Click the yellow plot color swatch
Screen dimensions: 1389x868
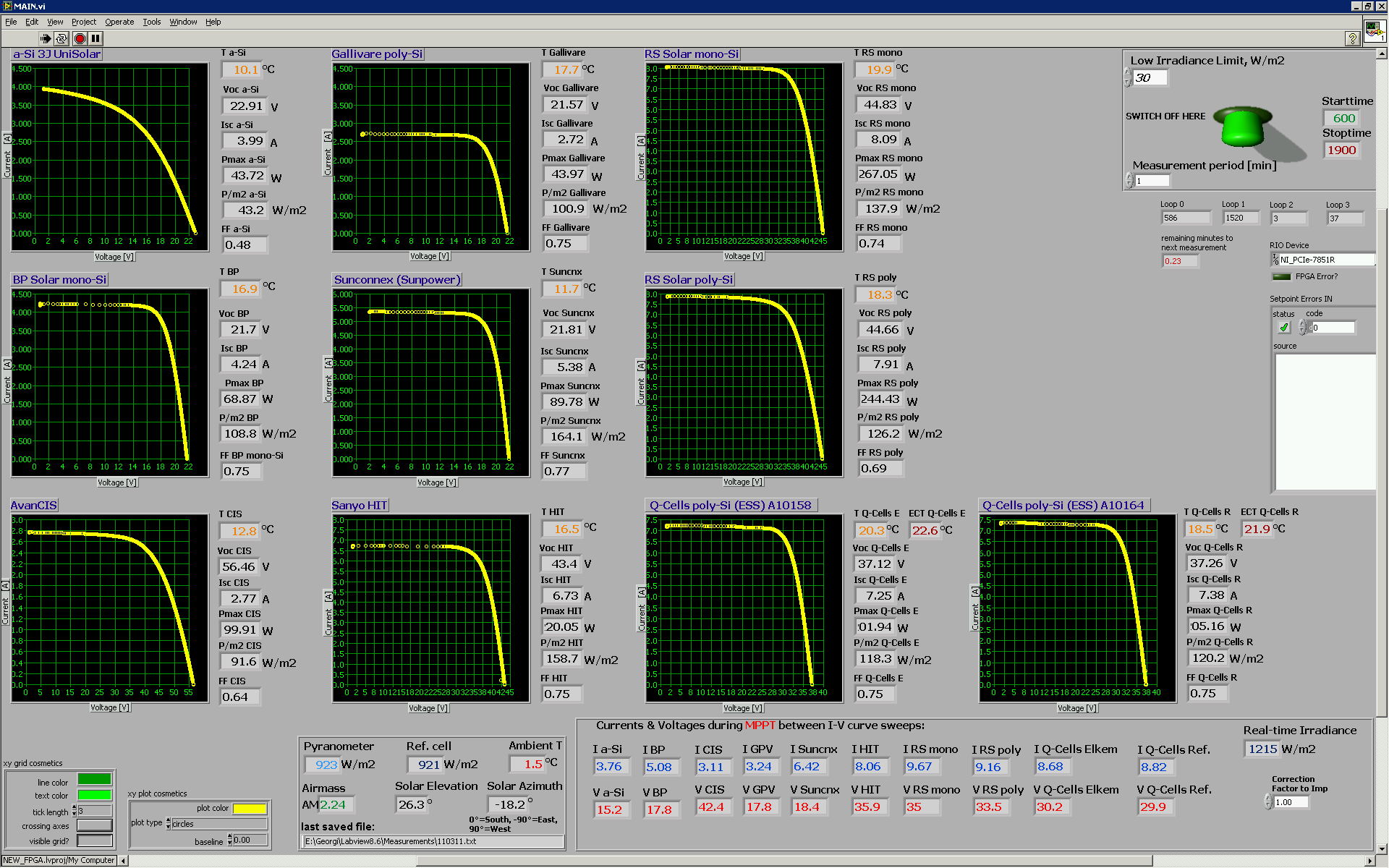click(250, 808)
